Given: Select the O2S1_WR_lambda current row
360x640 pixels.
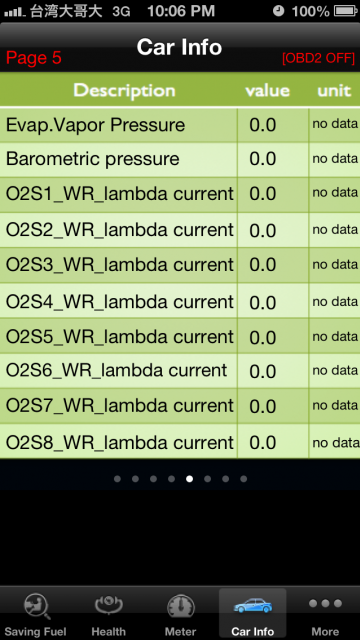Looking at the screenshot, I should [x=180, y=195].
